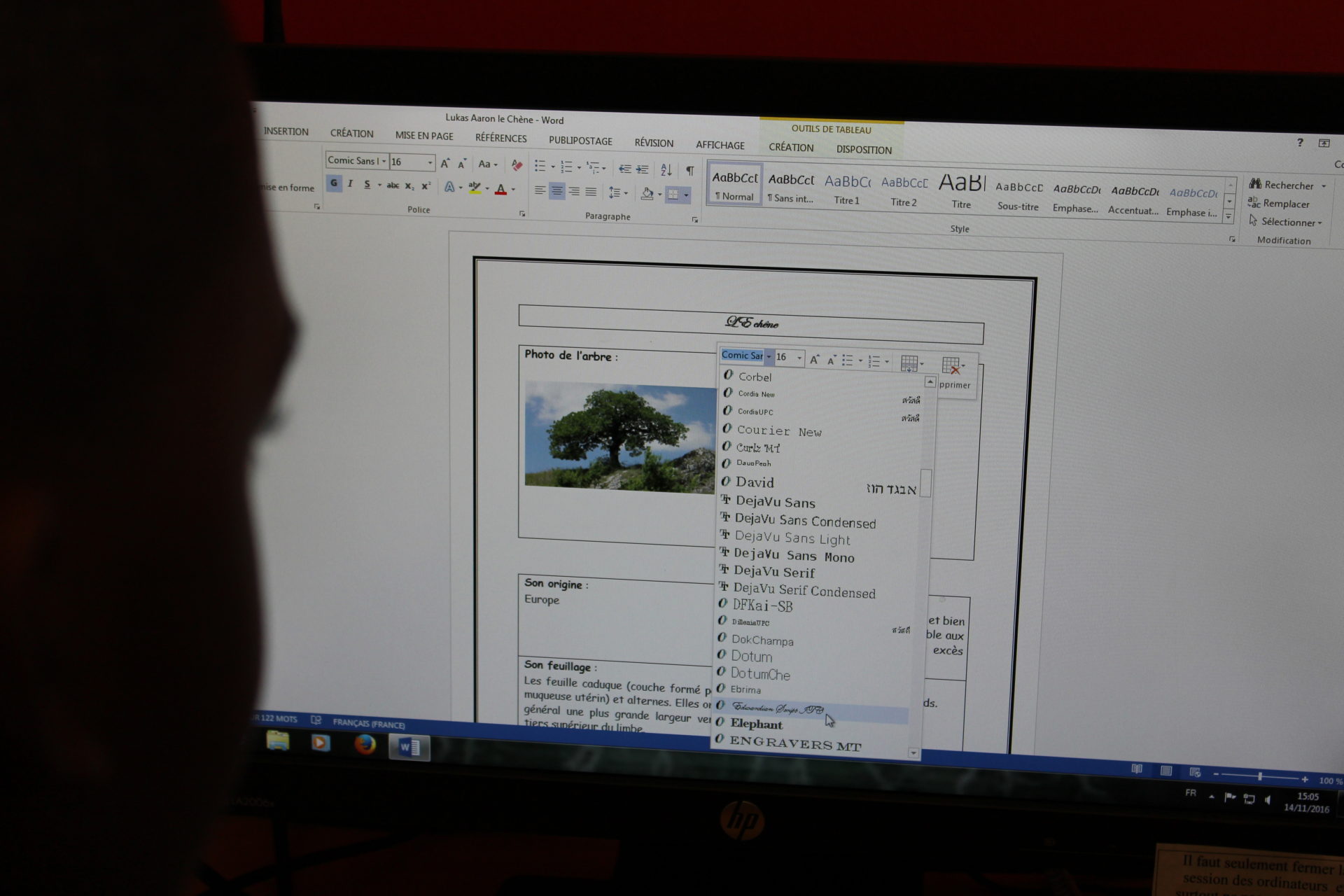Click the oak tree photo
This screenshot has height=896, width=1344.
pyautogui.click(x=620, y=437)
